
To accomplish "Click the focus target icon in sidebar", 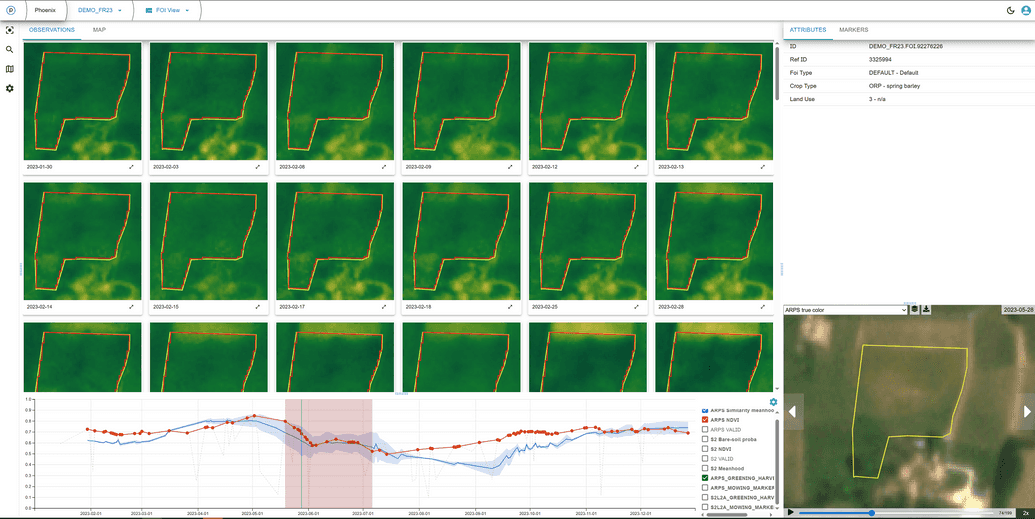I will [x=10, y=30].
